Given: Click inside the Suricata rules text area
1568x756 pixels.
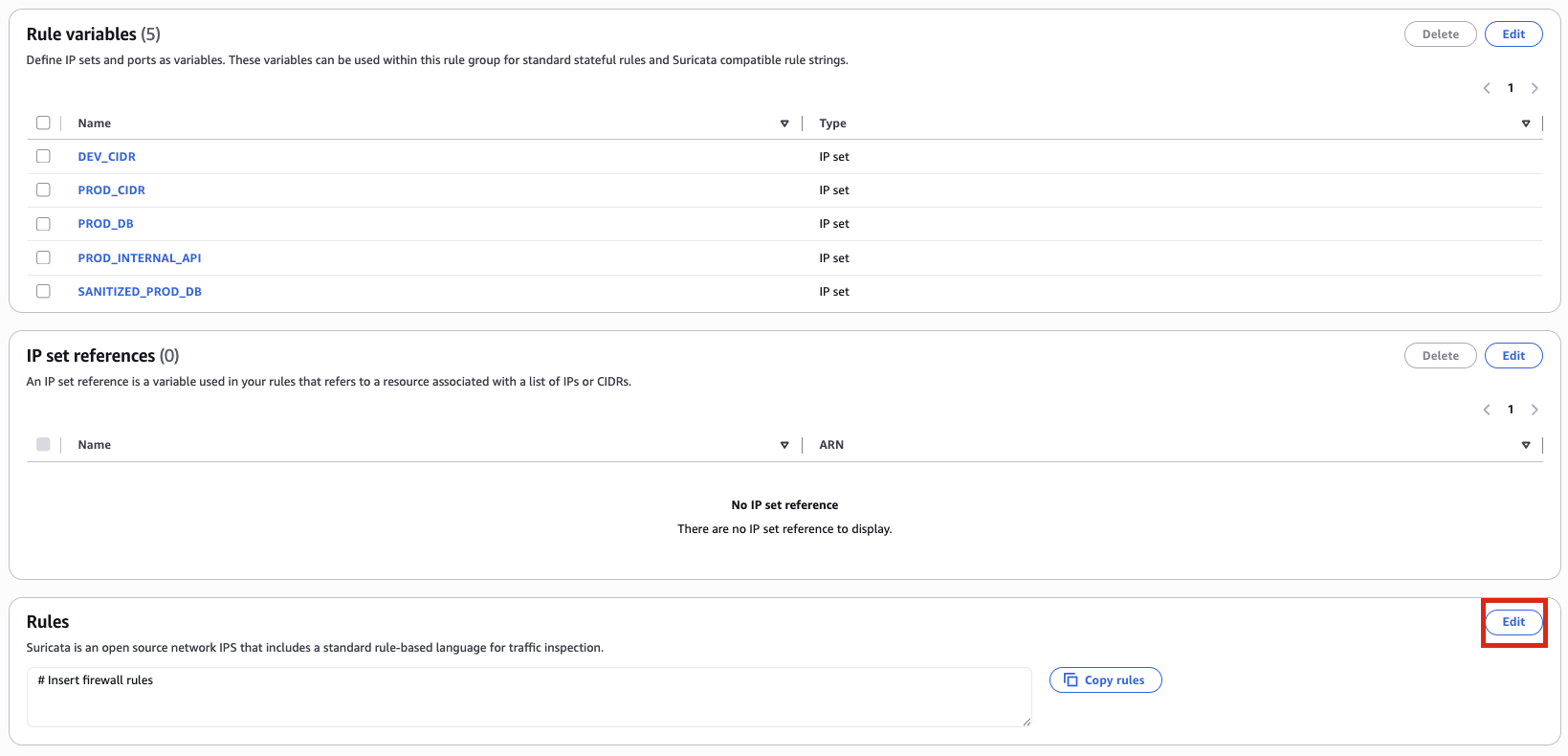Looking at the screenshot, I should pos(529,698).
